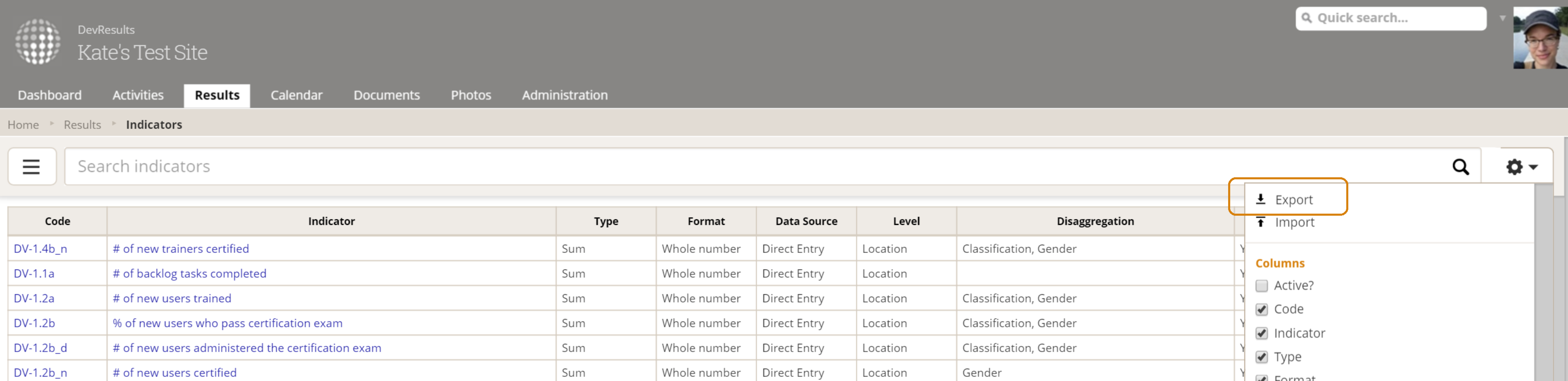This screenshot has height=381, width=1568.
Task: Open indicator code DV-1.2b_d
Action: tap(40, 348)
